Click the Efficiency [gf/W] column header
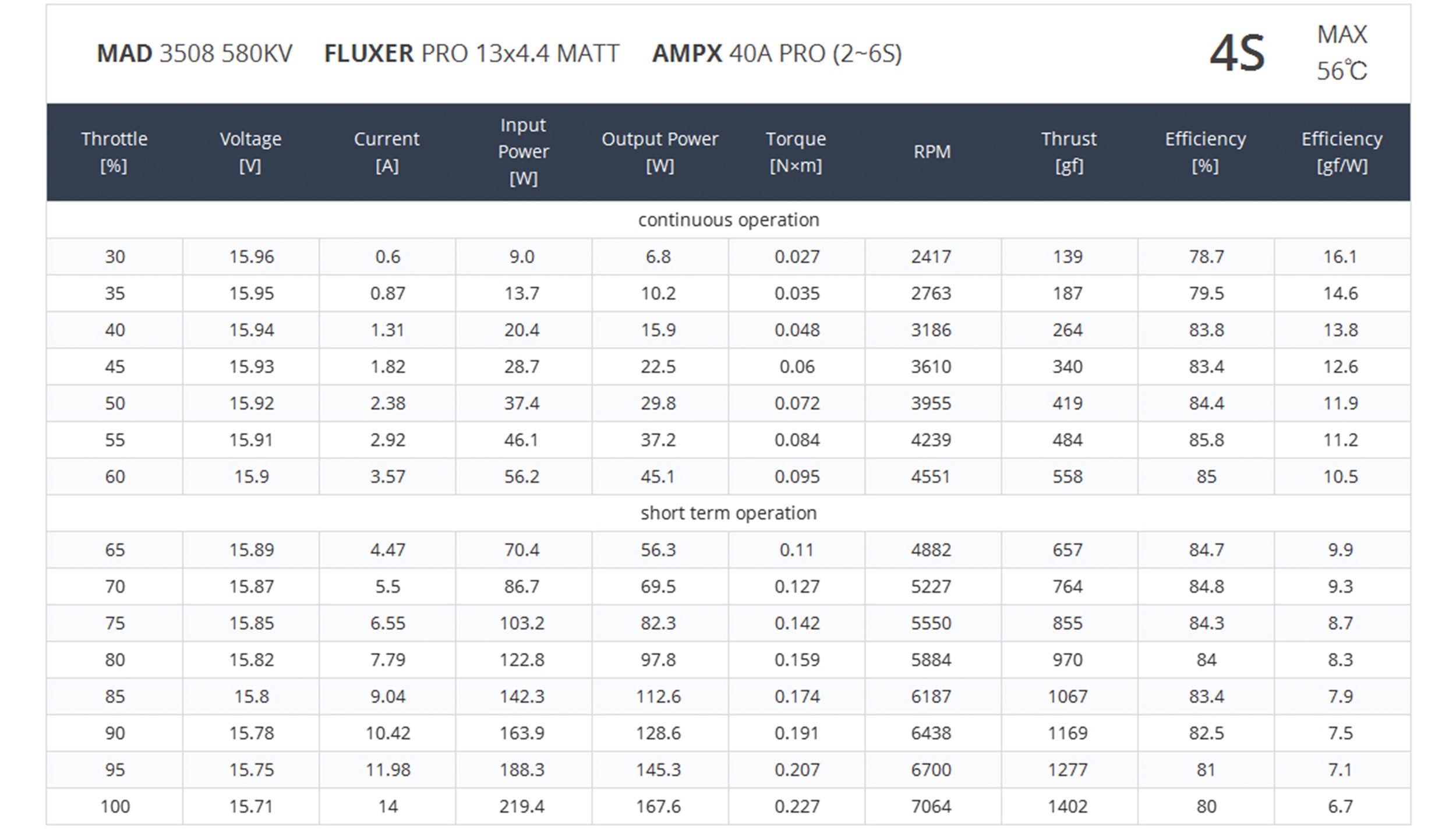 click(1341, 152)
